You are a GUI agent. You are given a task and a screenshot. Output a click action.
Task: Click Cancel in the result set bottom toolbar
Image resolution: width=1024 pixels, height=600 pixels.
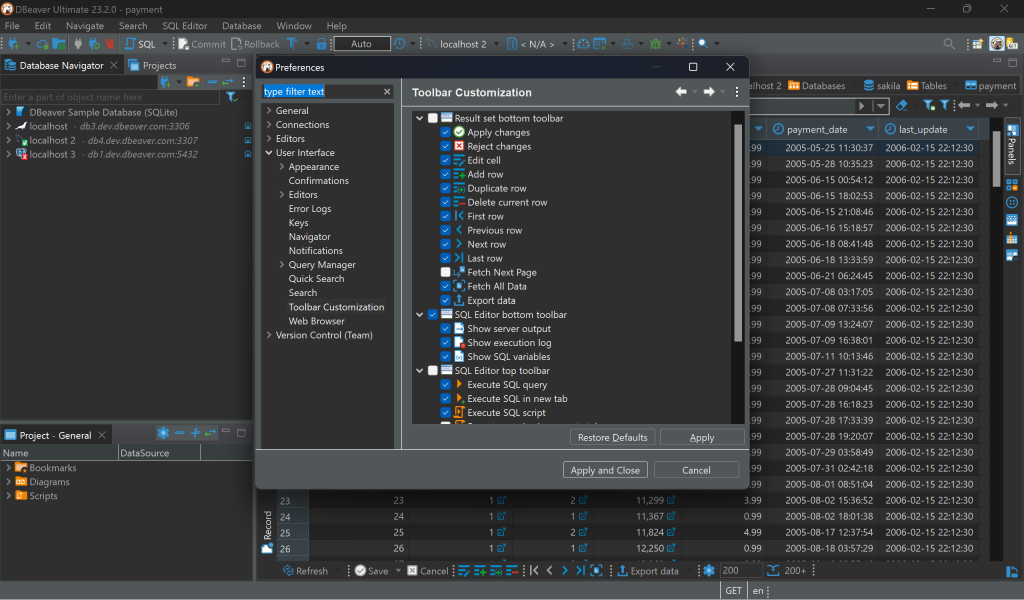[428, 571]
